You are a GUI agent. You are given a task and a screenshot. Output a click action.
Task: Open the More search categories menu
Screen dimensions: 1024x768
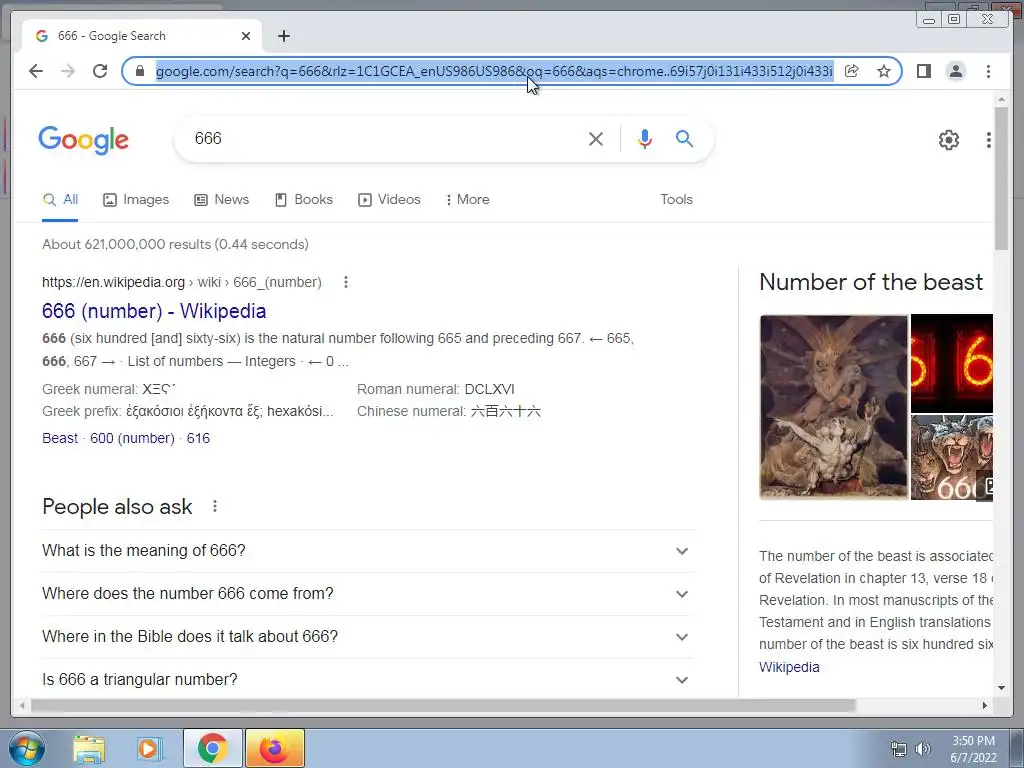[468, 200]
